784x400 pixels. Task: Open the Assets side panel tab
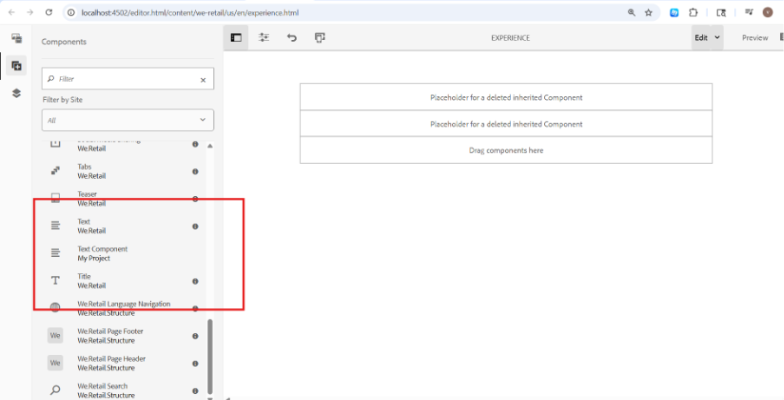[x=16, y=38]
